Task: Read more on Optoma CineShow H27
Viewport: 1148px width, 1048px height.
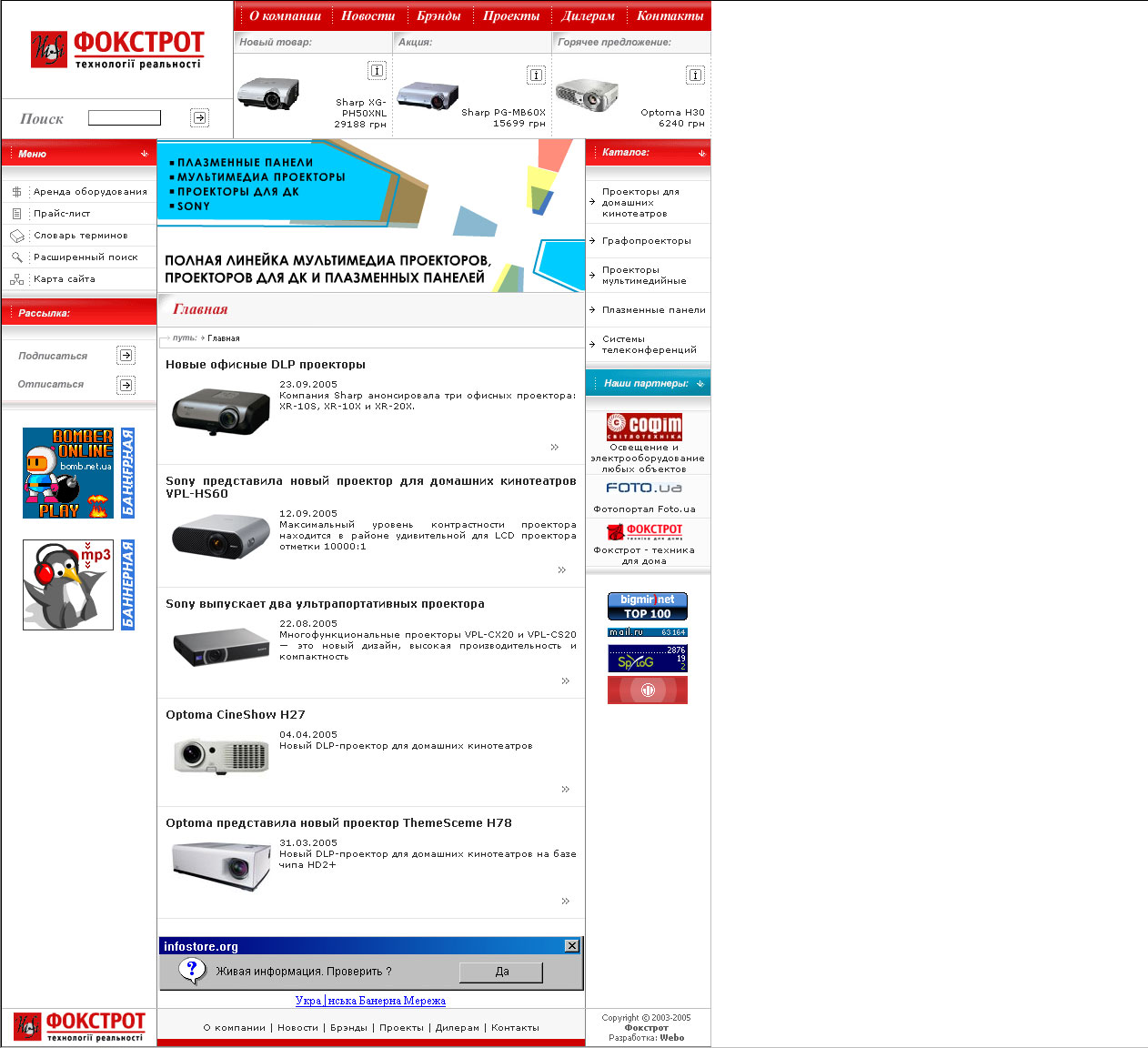Action: pos(566,789)
